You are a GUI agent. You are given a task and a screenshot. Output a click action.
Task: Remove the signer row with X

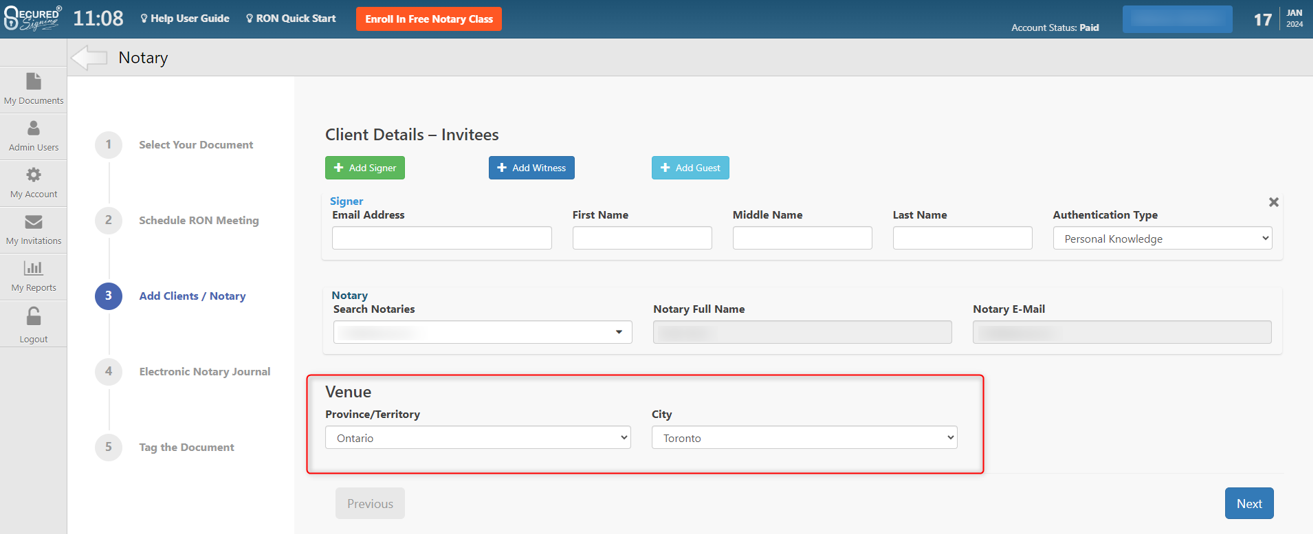(1273, 202)
